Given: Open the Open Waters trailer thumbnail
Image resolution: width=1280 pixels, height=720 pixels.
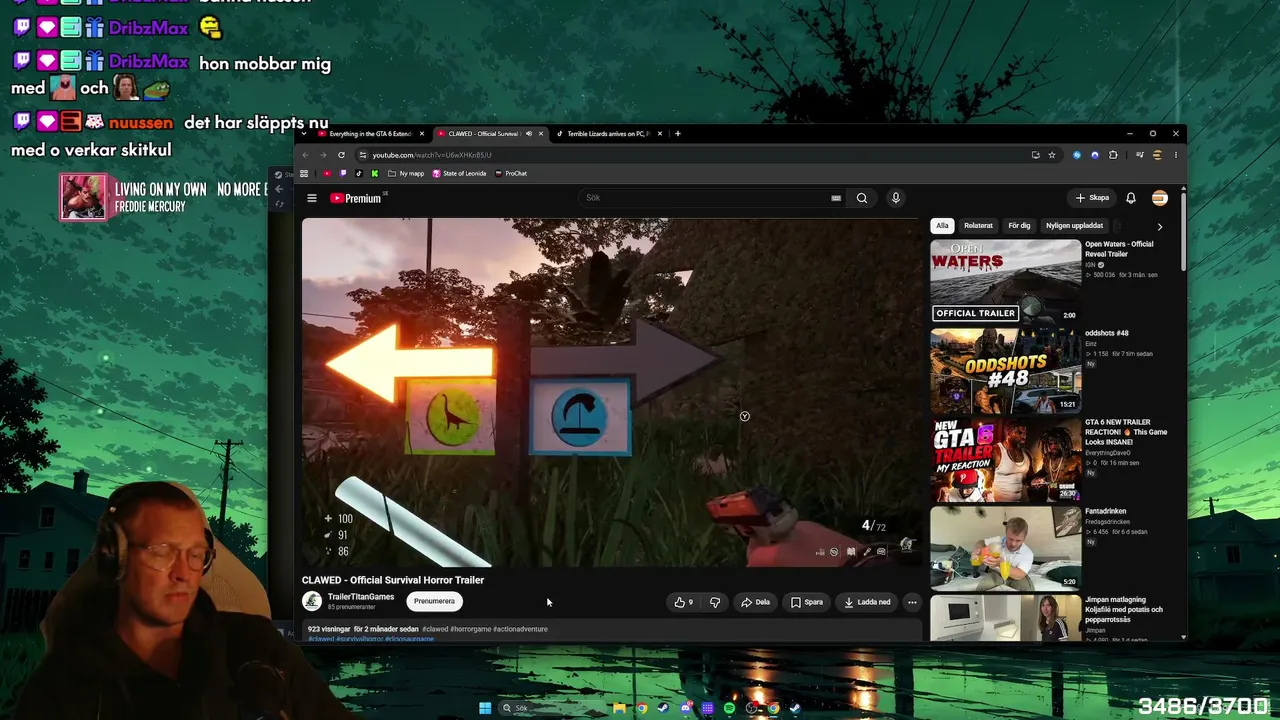Looking at the screenshot, I should (1005, 281).
